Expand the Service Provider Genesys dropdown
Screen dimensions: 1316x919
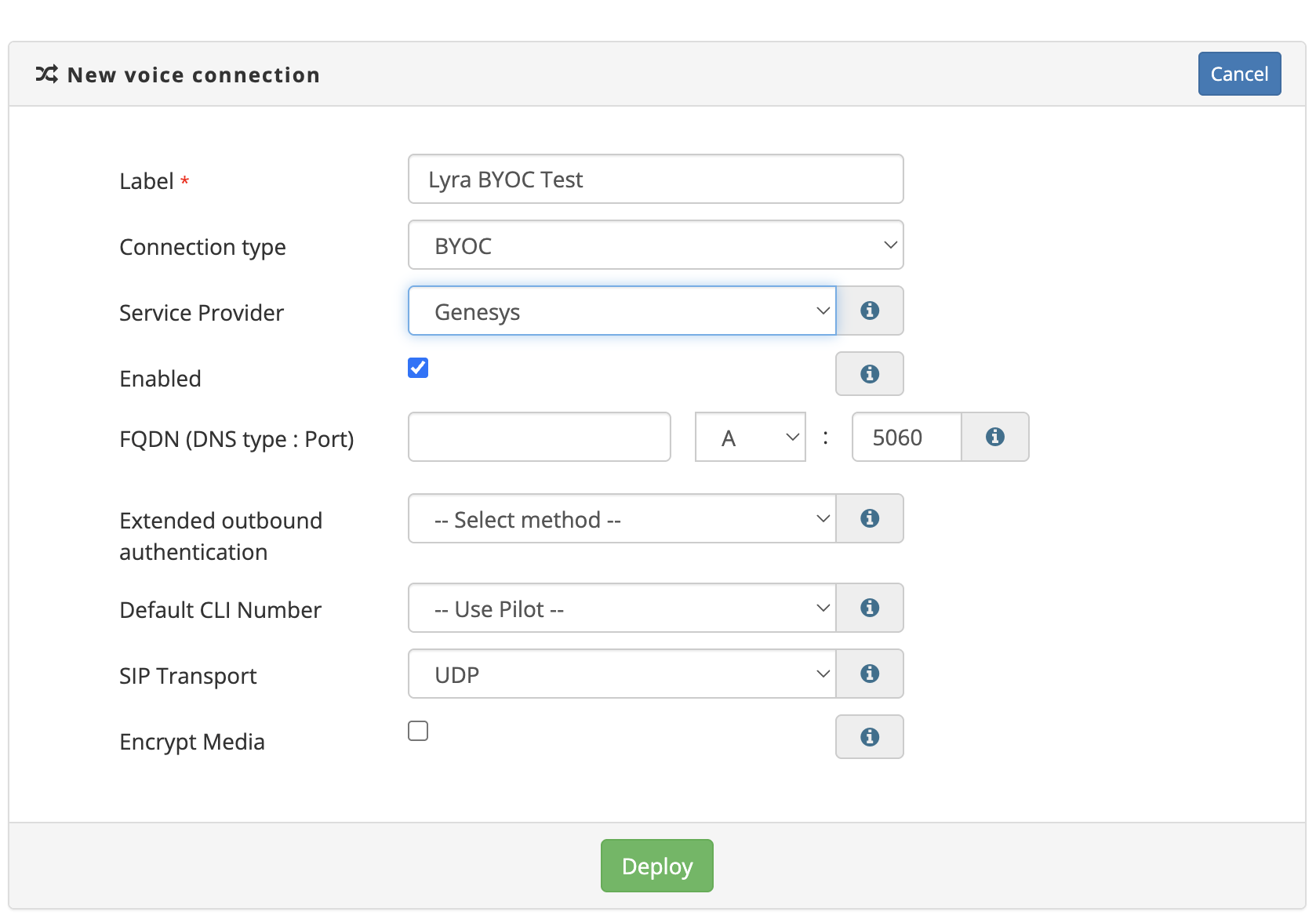[x=621, y=311]
